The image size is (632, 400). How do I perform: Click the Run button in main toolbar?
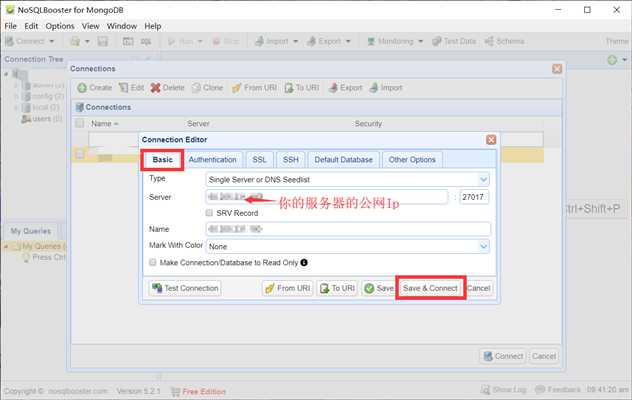181,41
